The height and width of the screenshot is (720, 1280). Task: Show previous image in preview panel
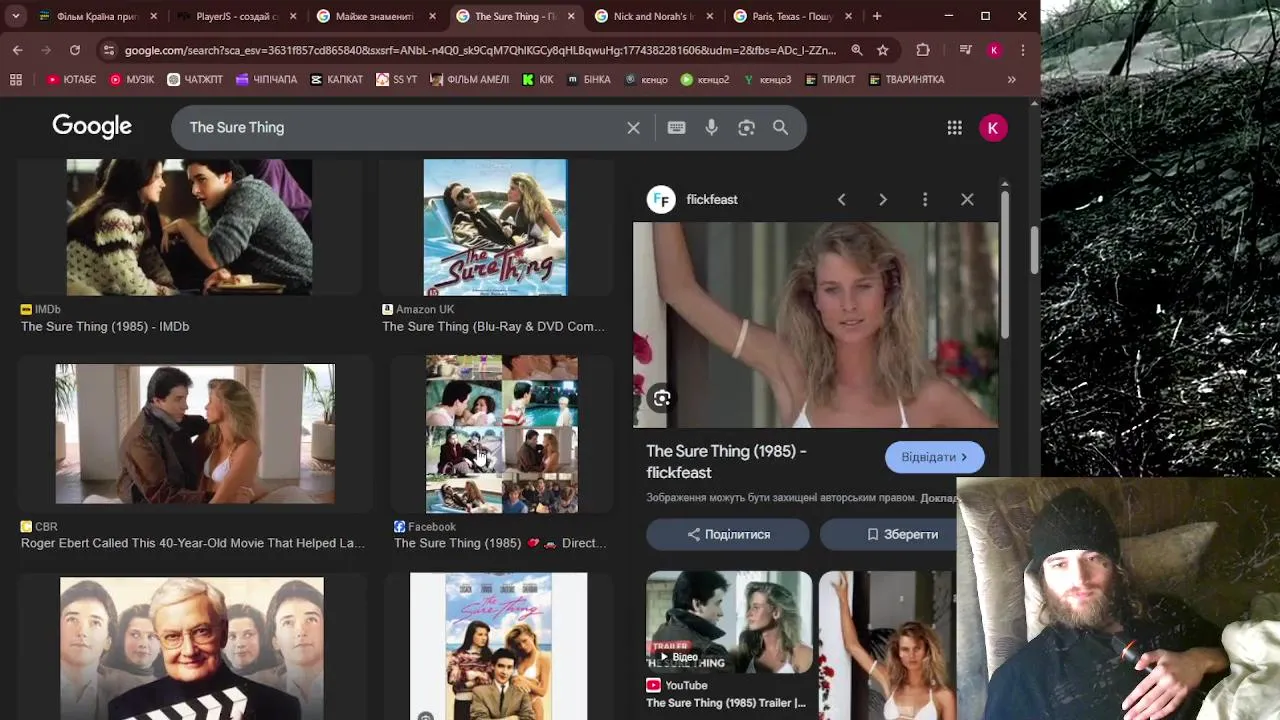pos(841,199)
